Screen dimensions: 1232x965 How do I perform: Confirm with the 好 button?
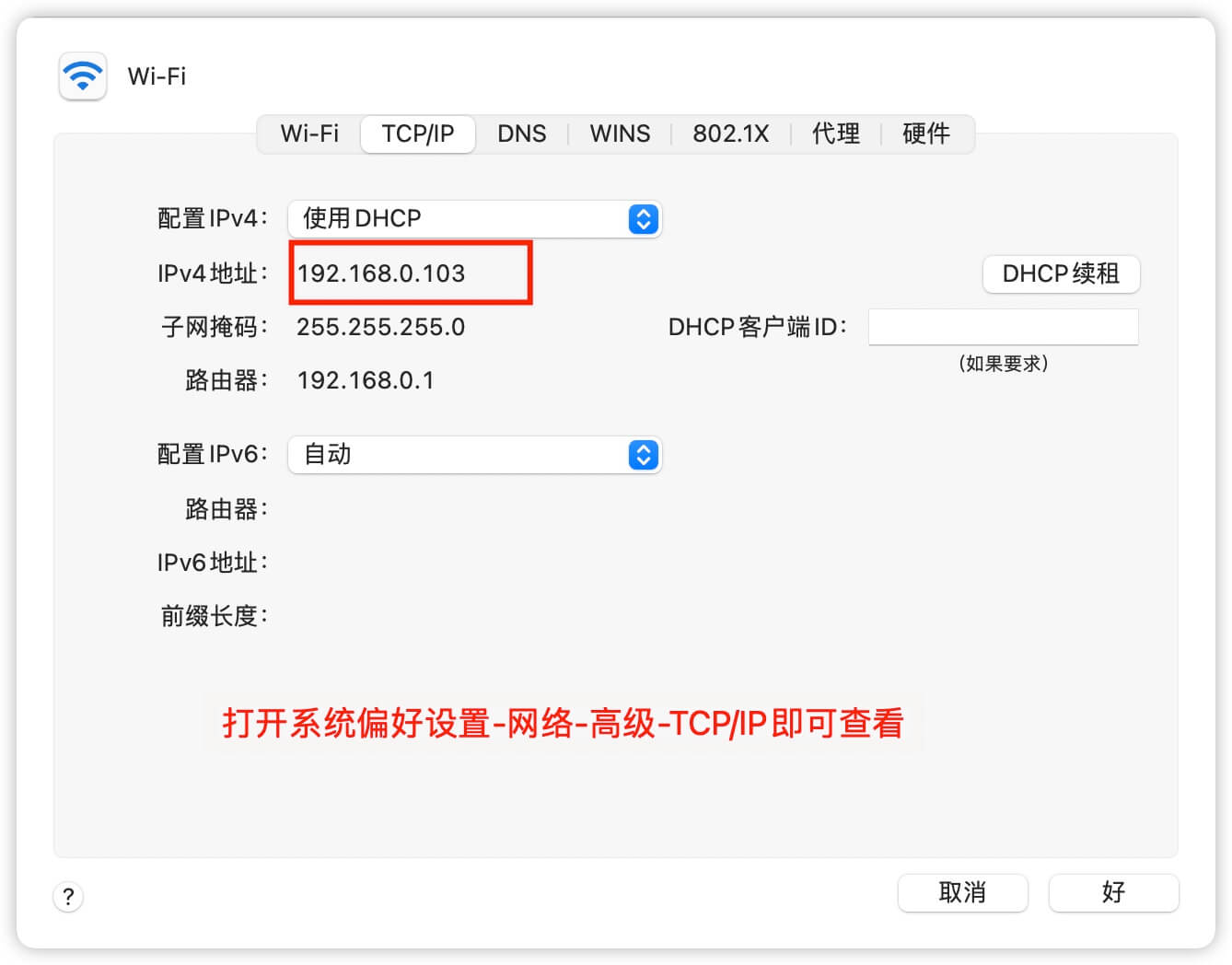coord(1113,892)
